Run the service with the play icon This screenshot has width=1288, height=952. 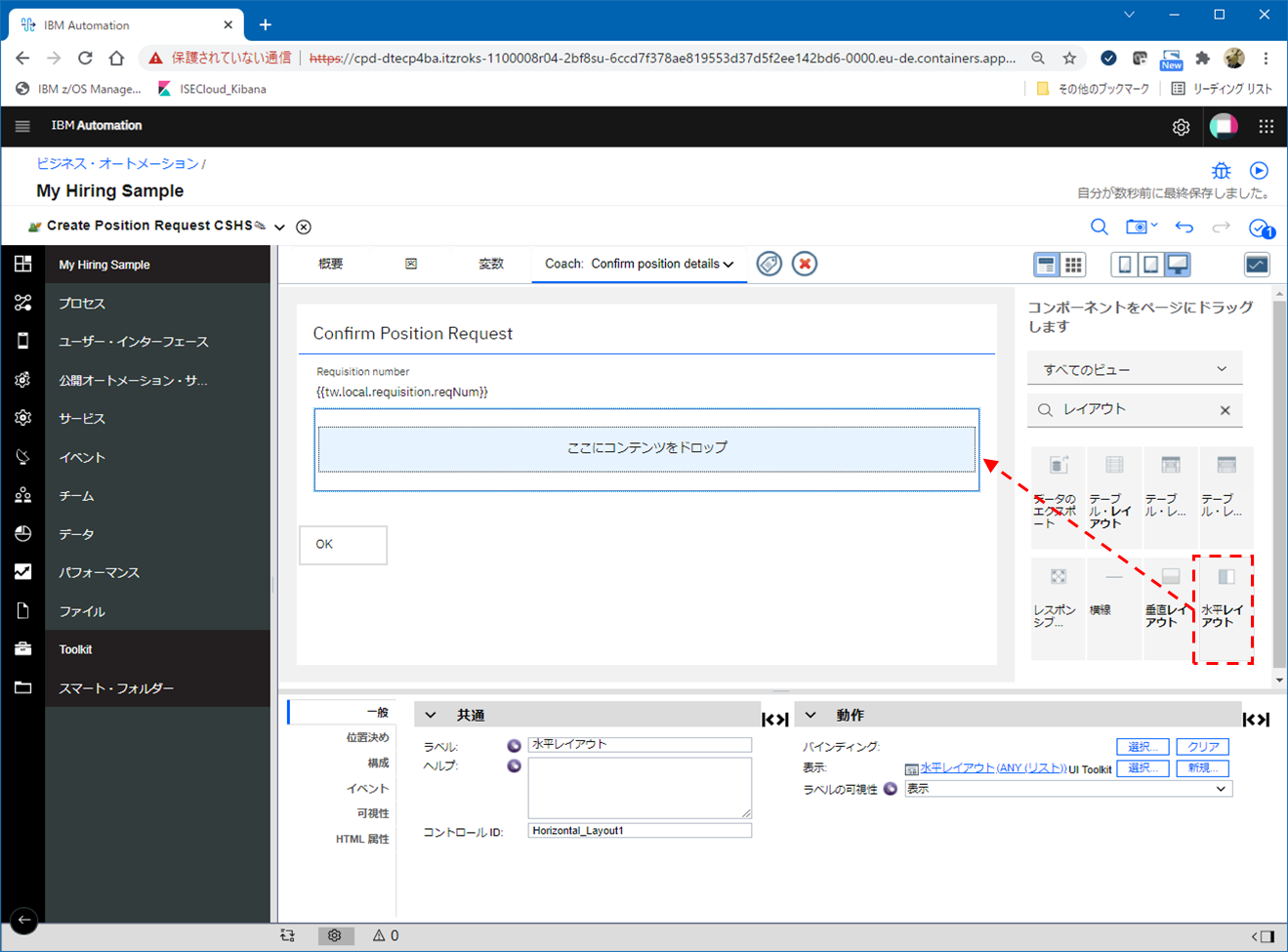coord(1260,171)
